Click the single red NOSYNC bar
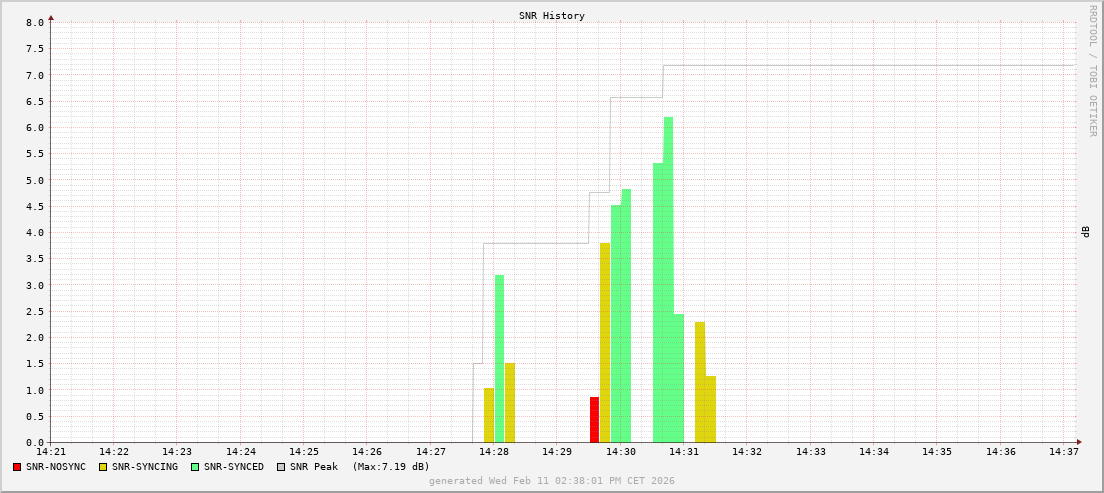Viewport: 1104px width, 493px height. click(594, 420)
